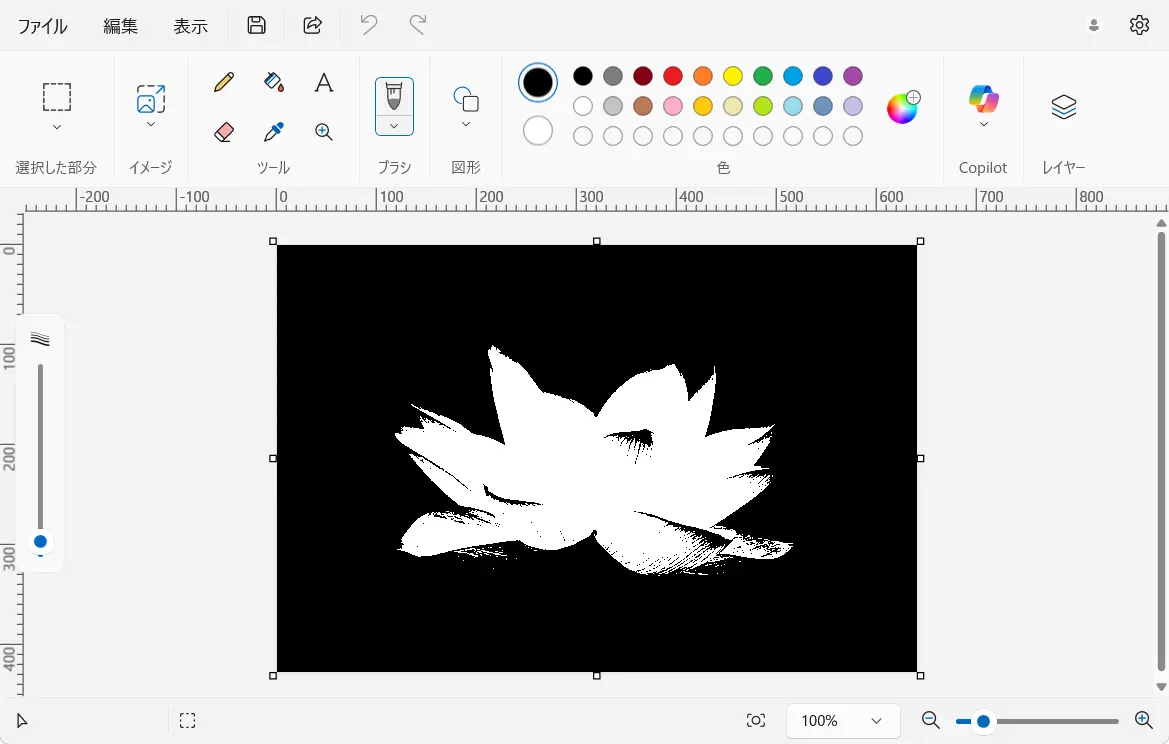Open the 100% zoom level dropdown

(843, 721)
